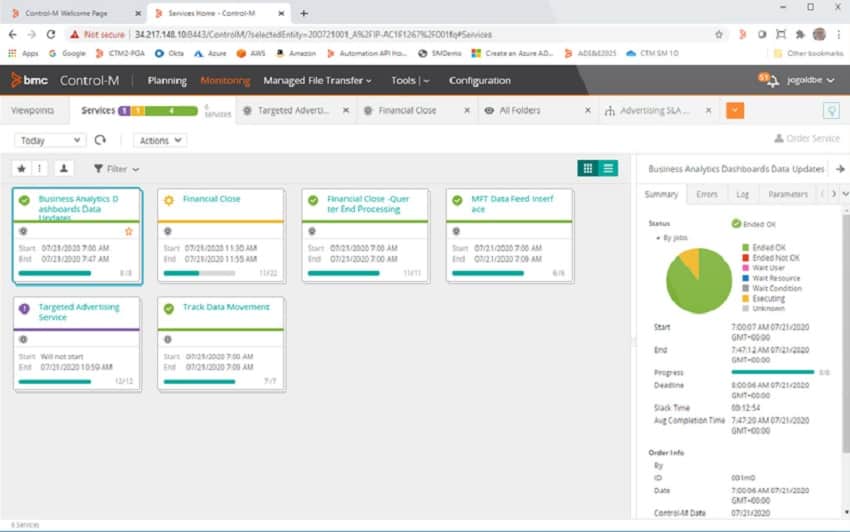
Task: Open the Today date dropdown
Action: [x=49, y=140]
